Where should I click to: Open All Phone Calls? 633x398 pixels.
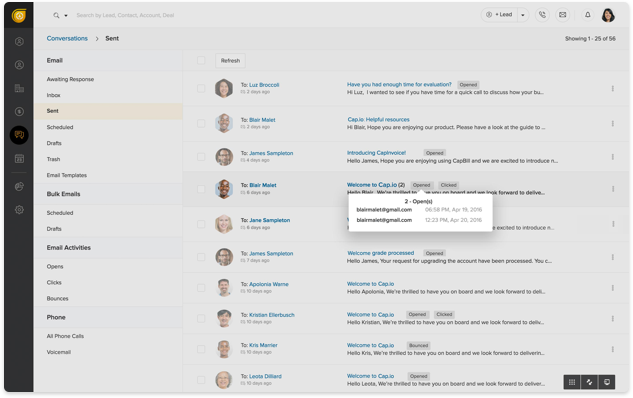coord(65,336)
